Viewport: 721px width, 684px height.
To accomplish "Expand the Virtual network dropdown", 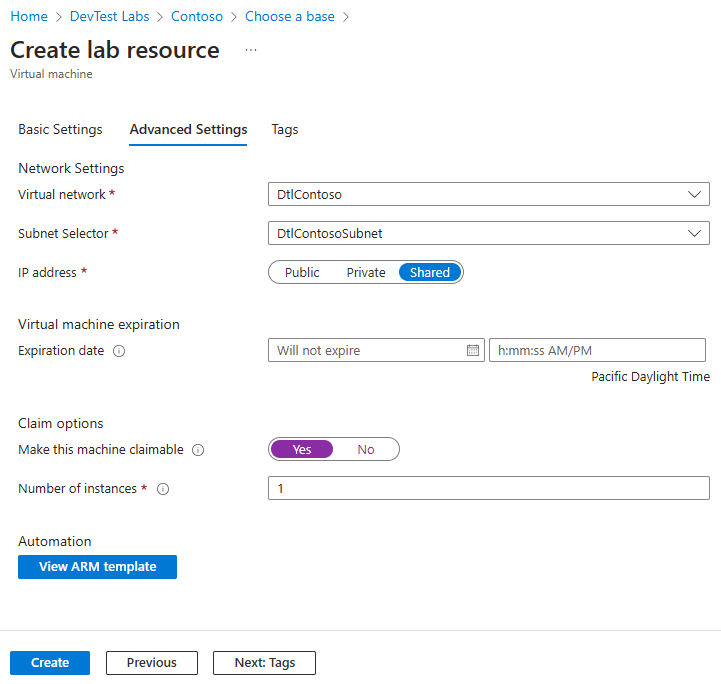I will [x=489, y=194].
